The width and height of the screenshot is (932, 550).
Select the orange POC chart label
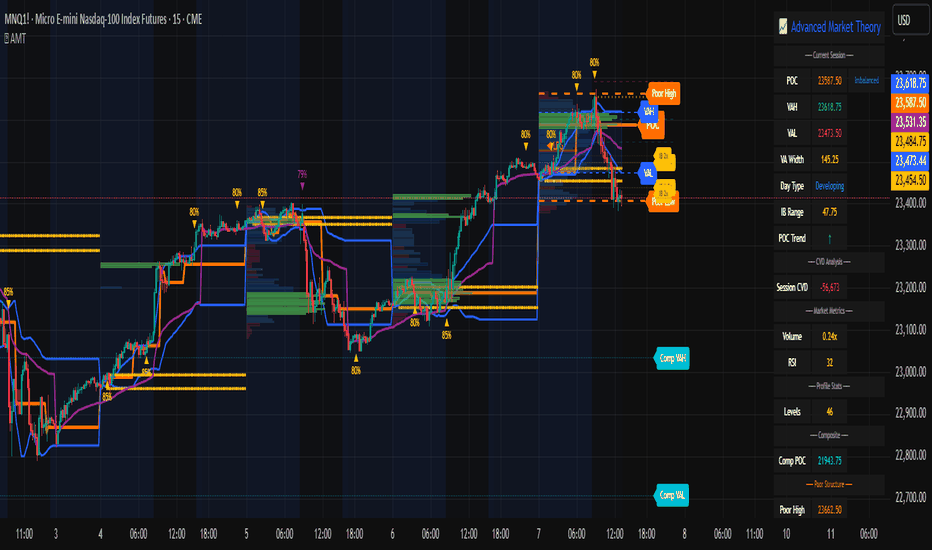point(652,125)
